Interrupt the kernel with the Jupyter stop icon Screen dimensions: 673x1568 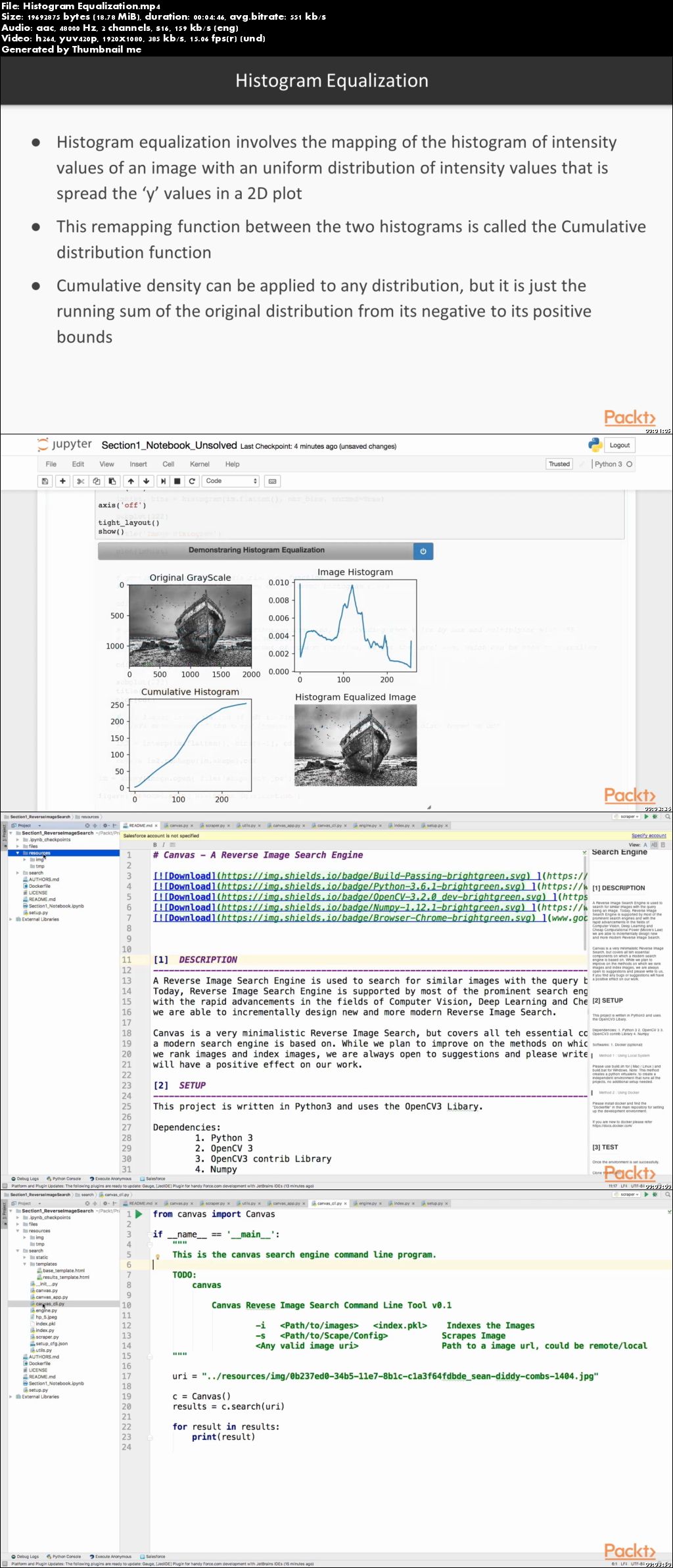click(x=177, y=481)
